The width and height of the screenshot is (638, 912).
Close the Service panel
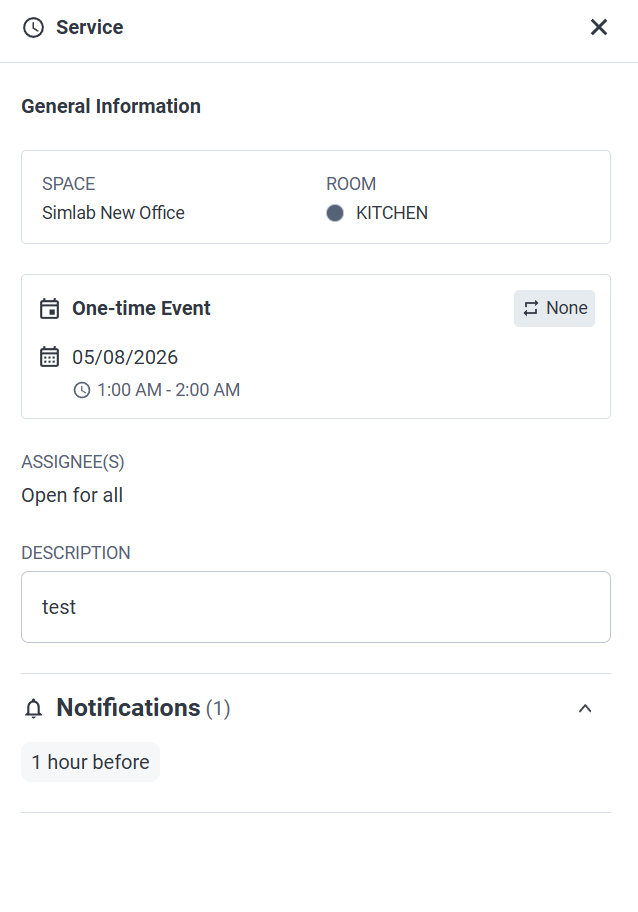[x=598, y=27]
